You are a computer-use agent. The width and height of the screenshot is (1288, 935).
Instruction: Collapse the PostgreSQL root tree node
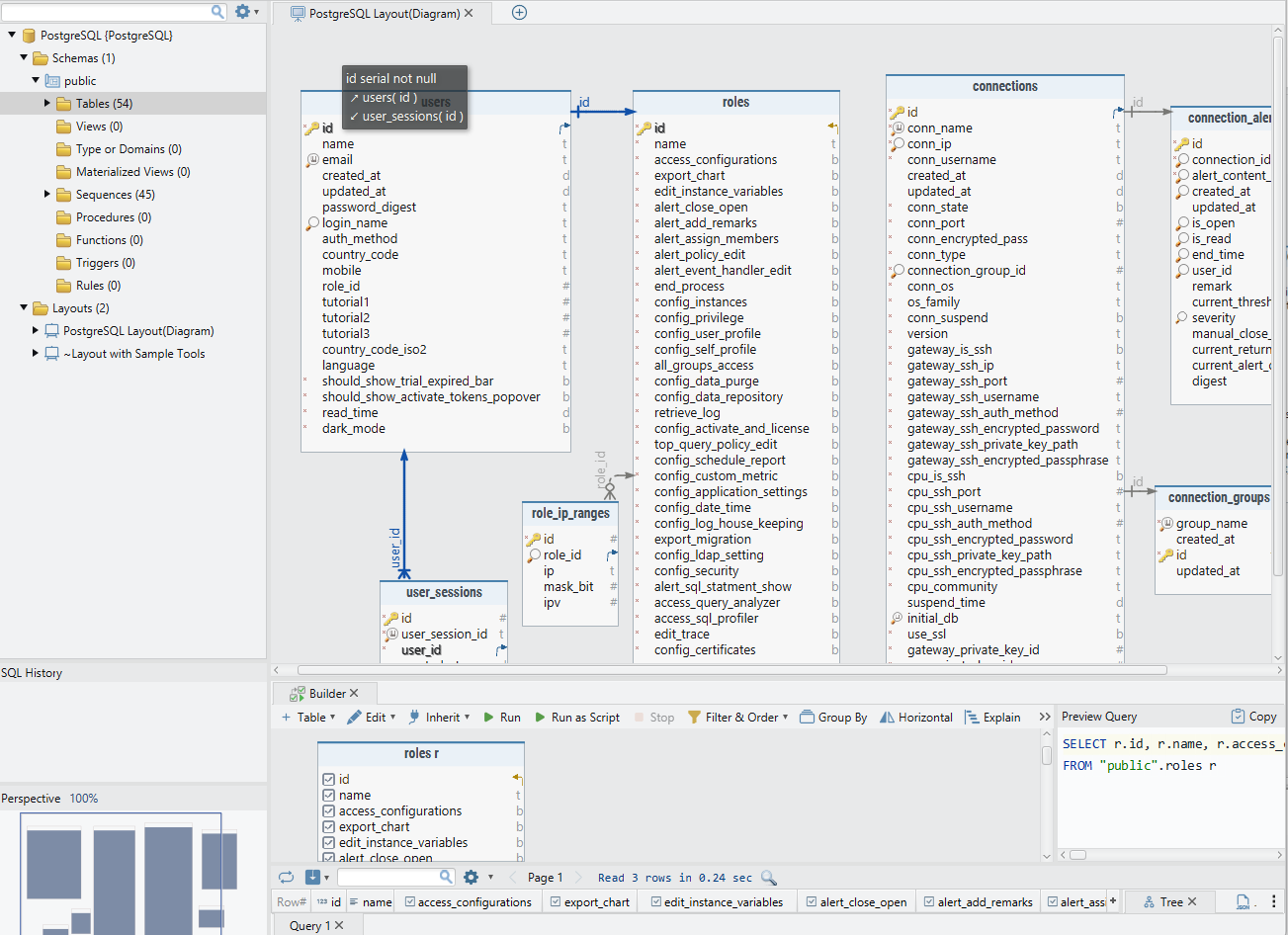click(12, 36)
